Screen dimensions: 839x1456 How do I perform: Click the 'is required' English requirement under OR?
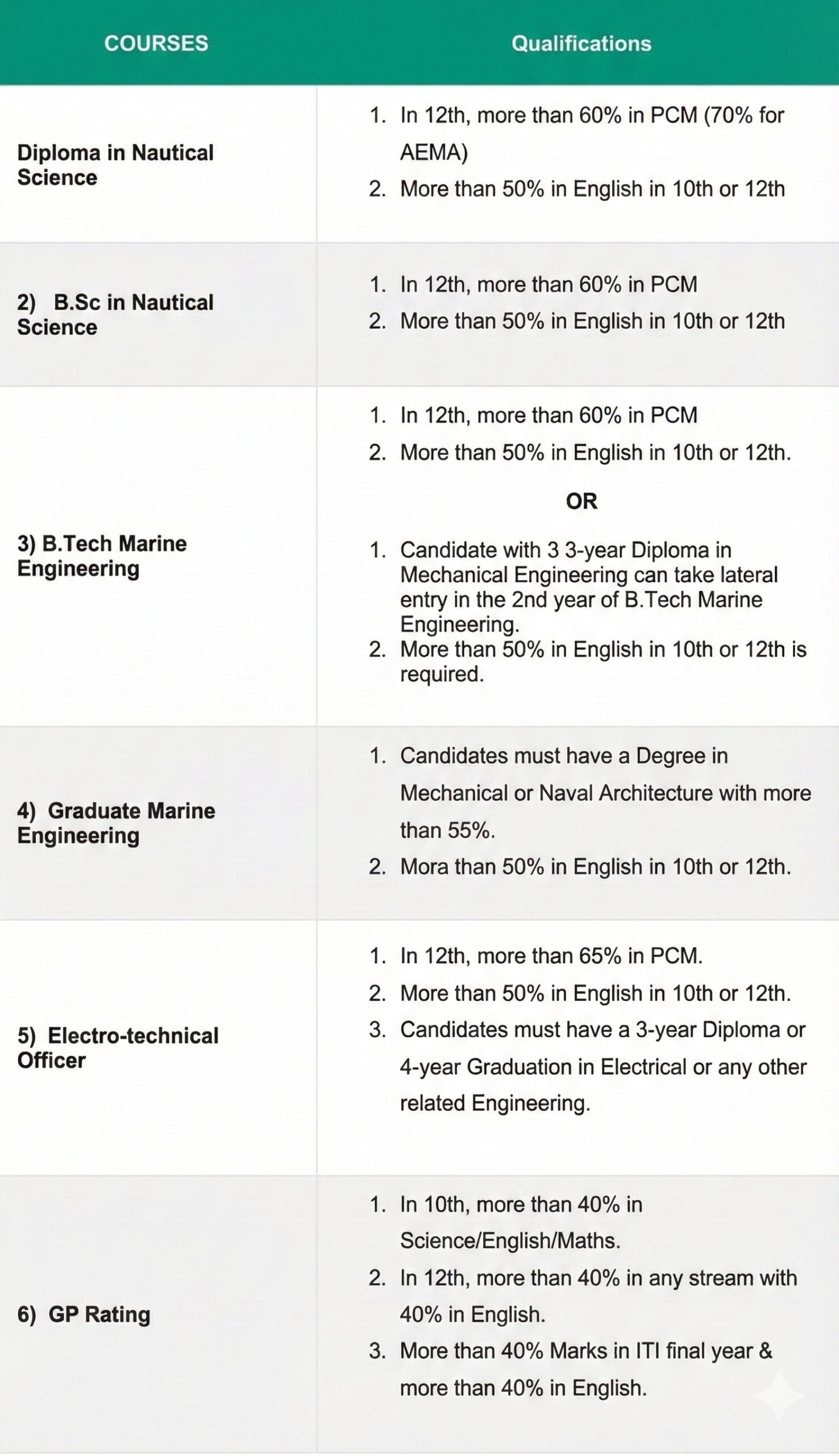[x=603, y=661]
